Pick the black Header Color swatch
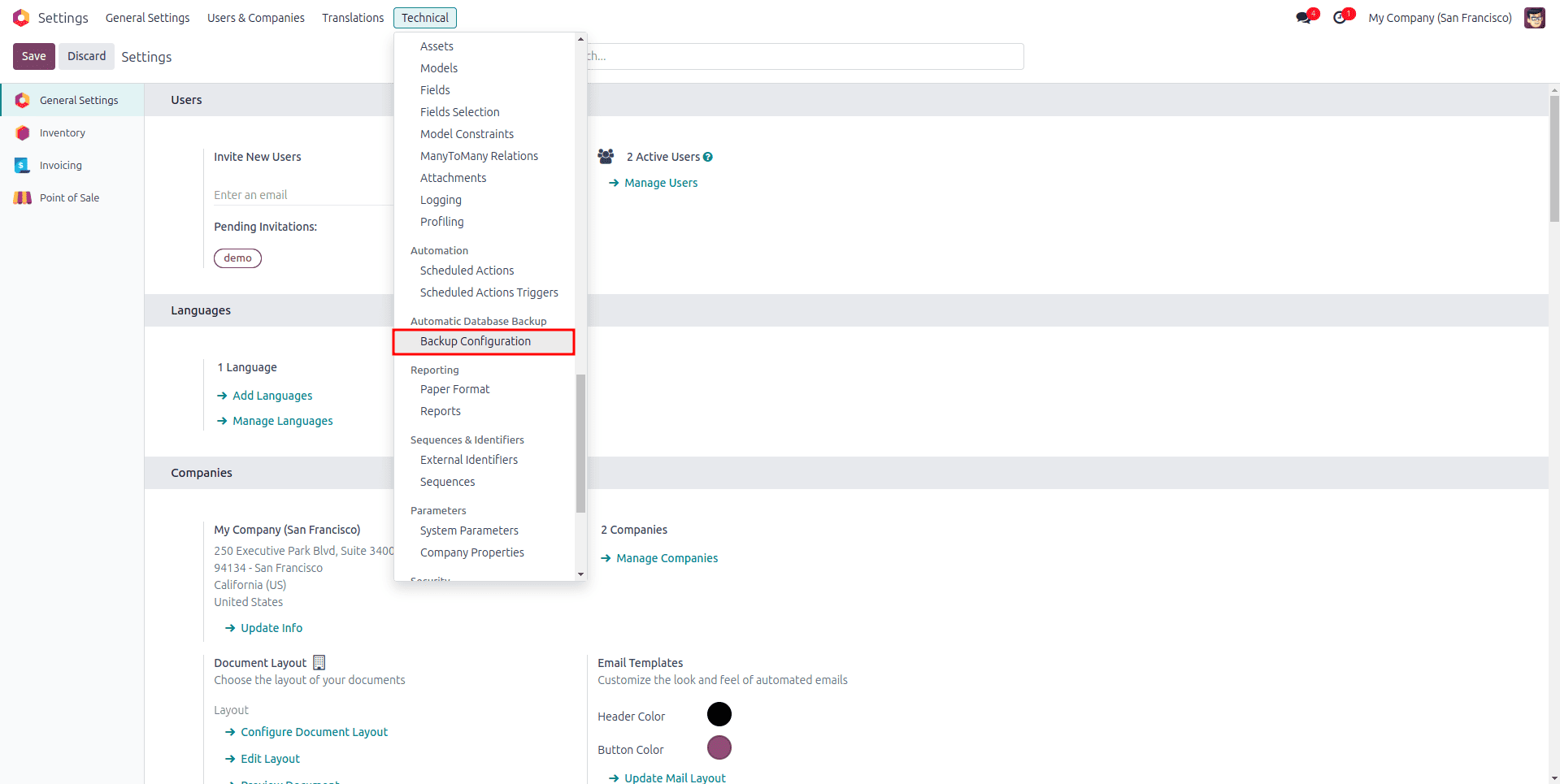 click(719, 715)
